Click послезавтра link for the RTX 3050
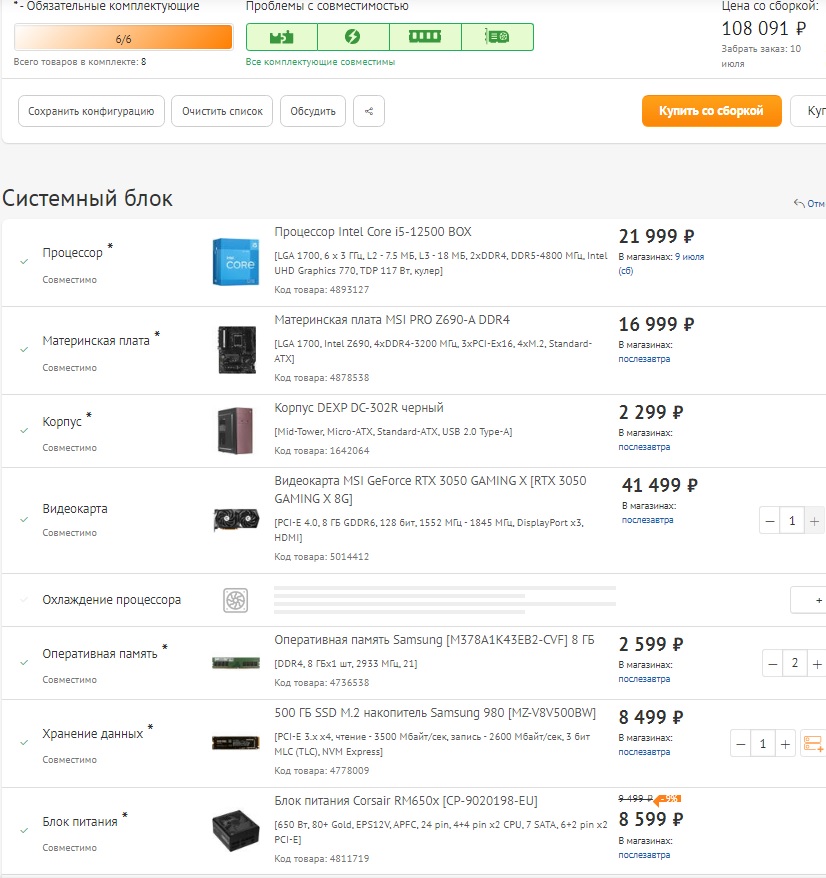Viewport: 826px width, 878px height. tap(647, 520)
